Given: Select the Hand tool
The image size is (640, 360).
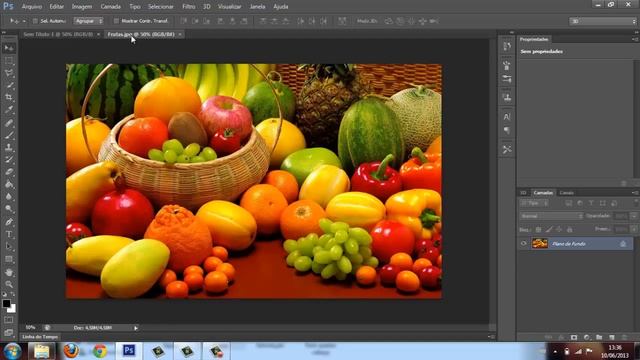Looking at the screenshot, I should point(9,272).
